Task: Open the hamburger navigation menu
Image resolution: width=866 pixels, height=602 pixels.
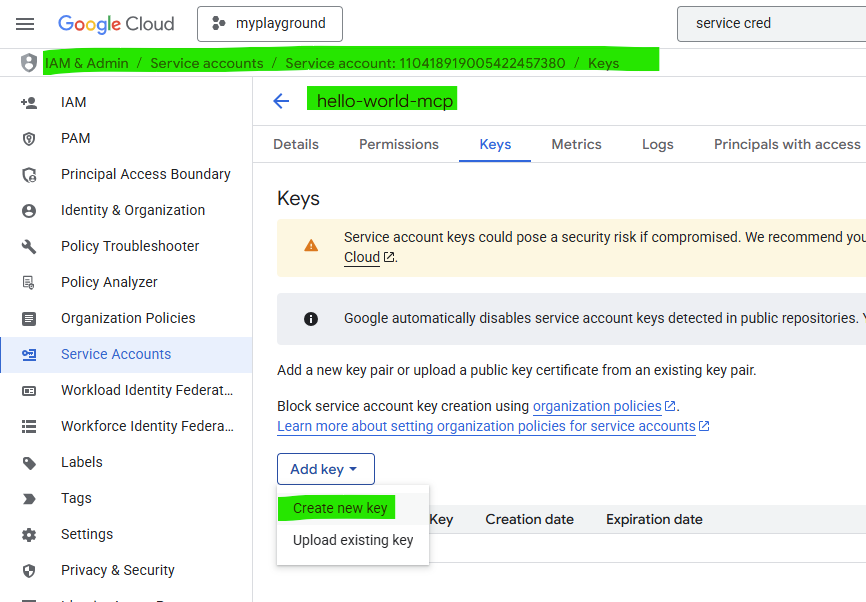Action: coord(25,24)
